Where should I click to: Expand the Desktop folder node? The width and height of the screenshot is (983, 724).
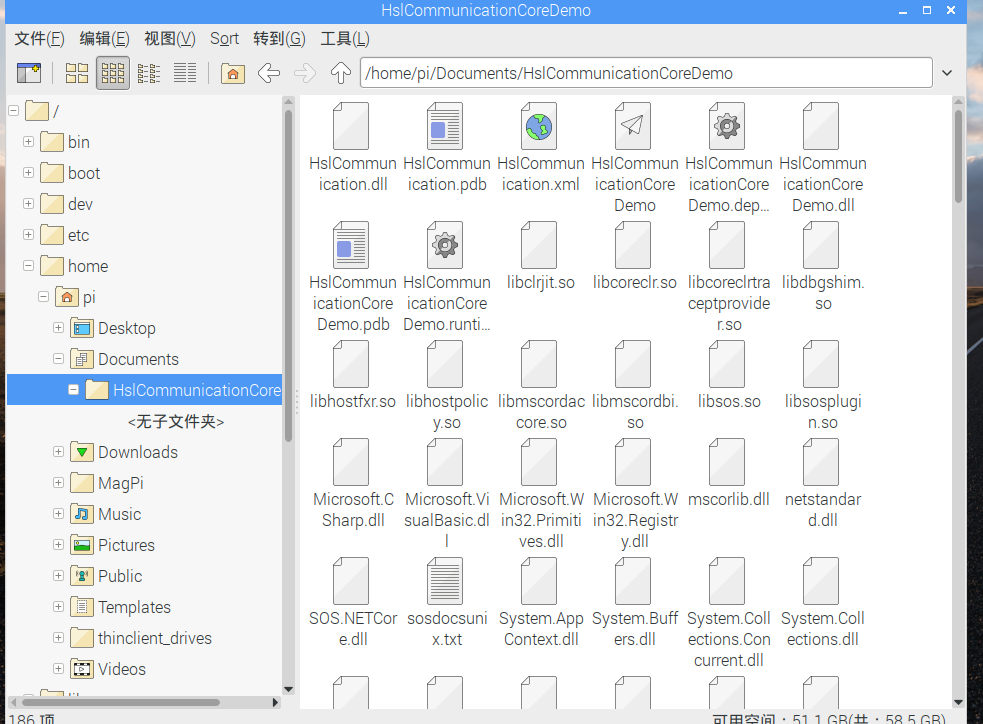pos(58,328)
